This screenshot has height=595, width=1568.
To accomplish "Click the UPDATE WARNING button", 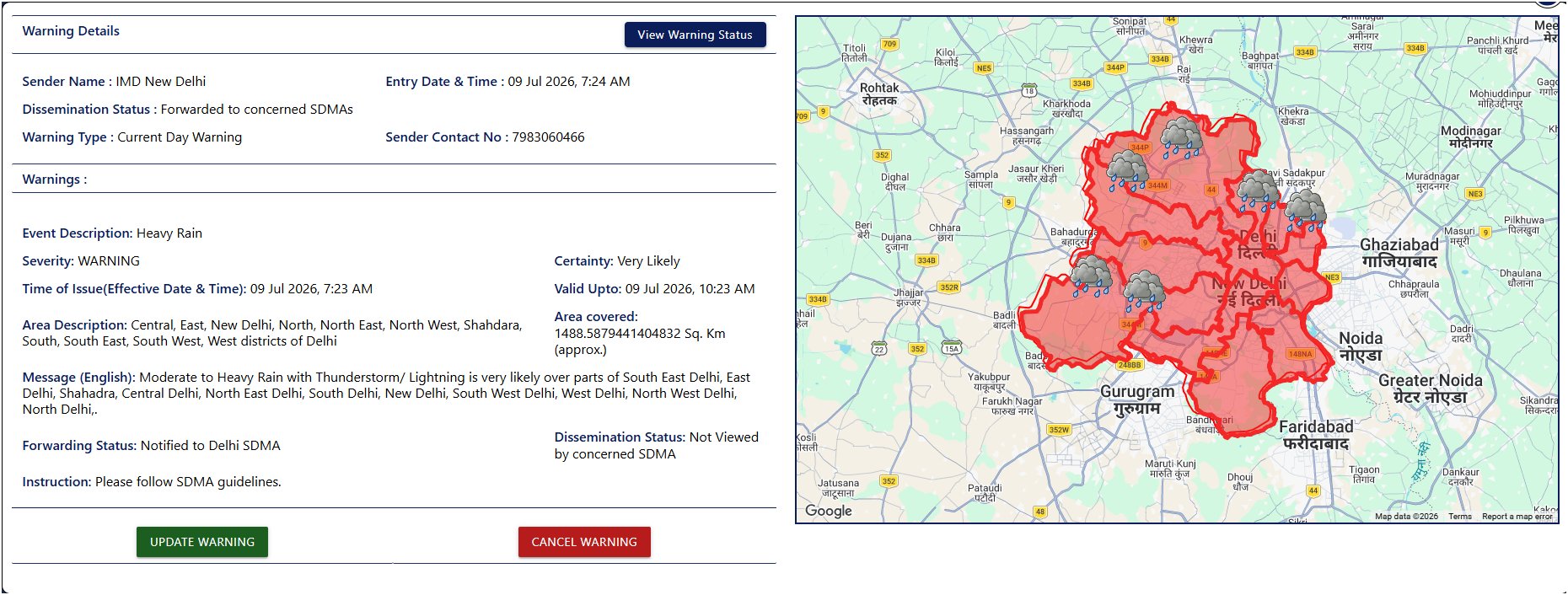I will tap(202, 542).
